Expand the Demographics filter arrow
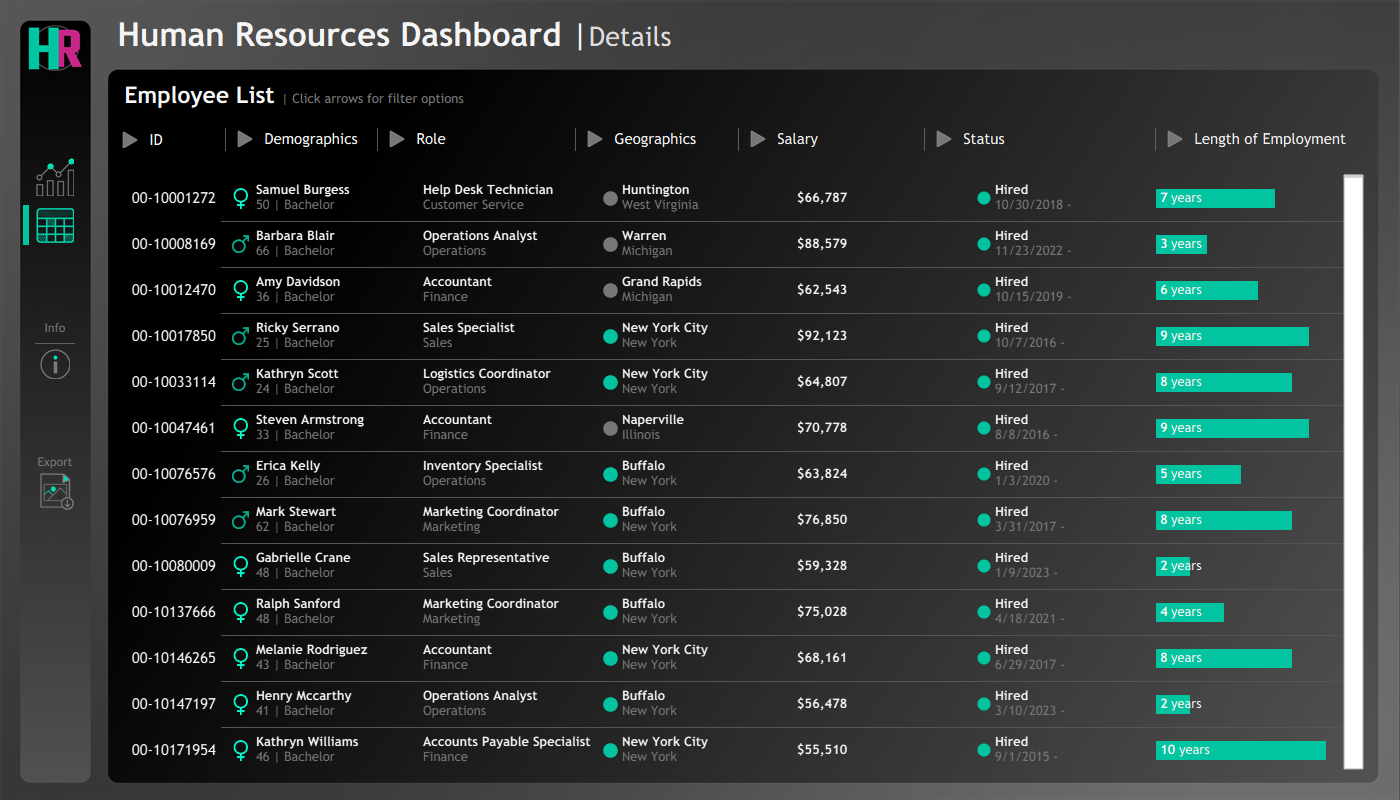 [x=245, y=139]
